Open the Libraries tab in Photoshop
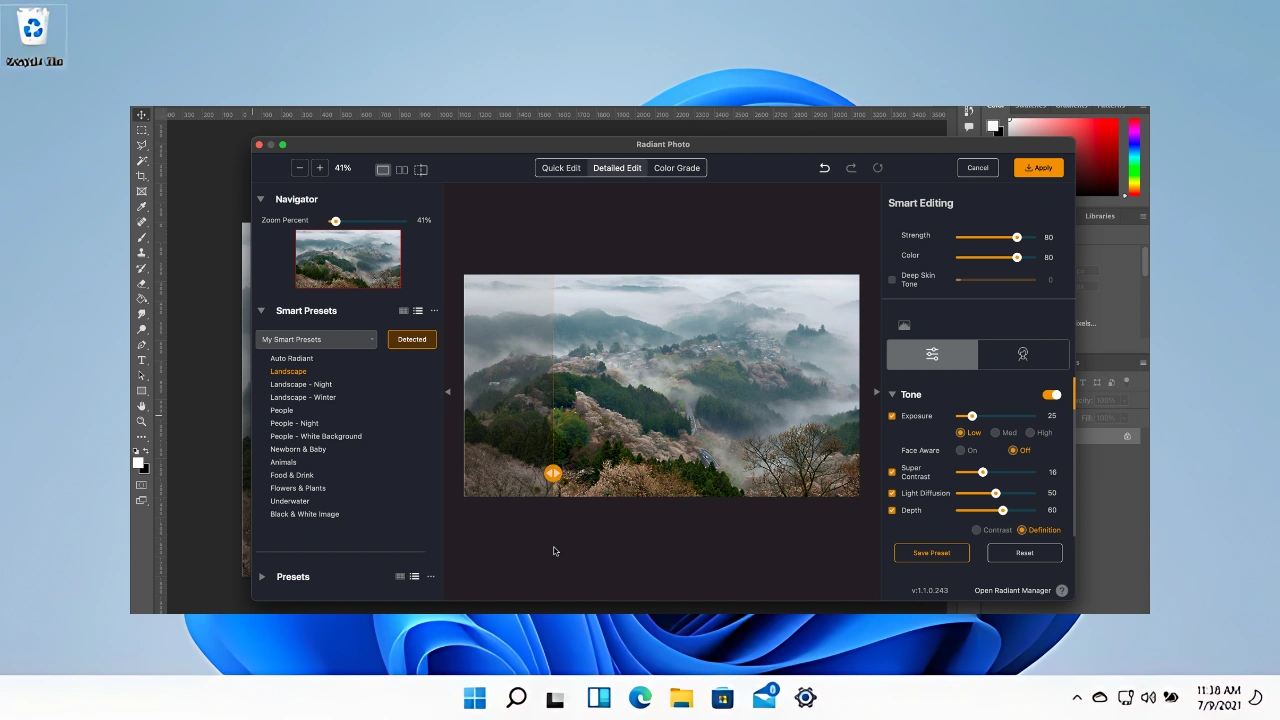Viewport: 1280px width, 720px height. tap(1100, 216)
